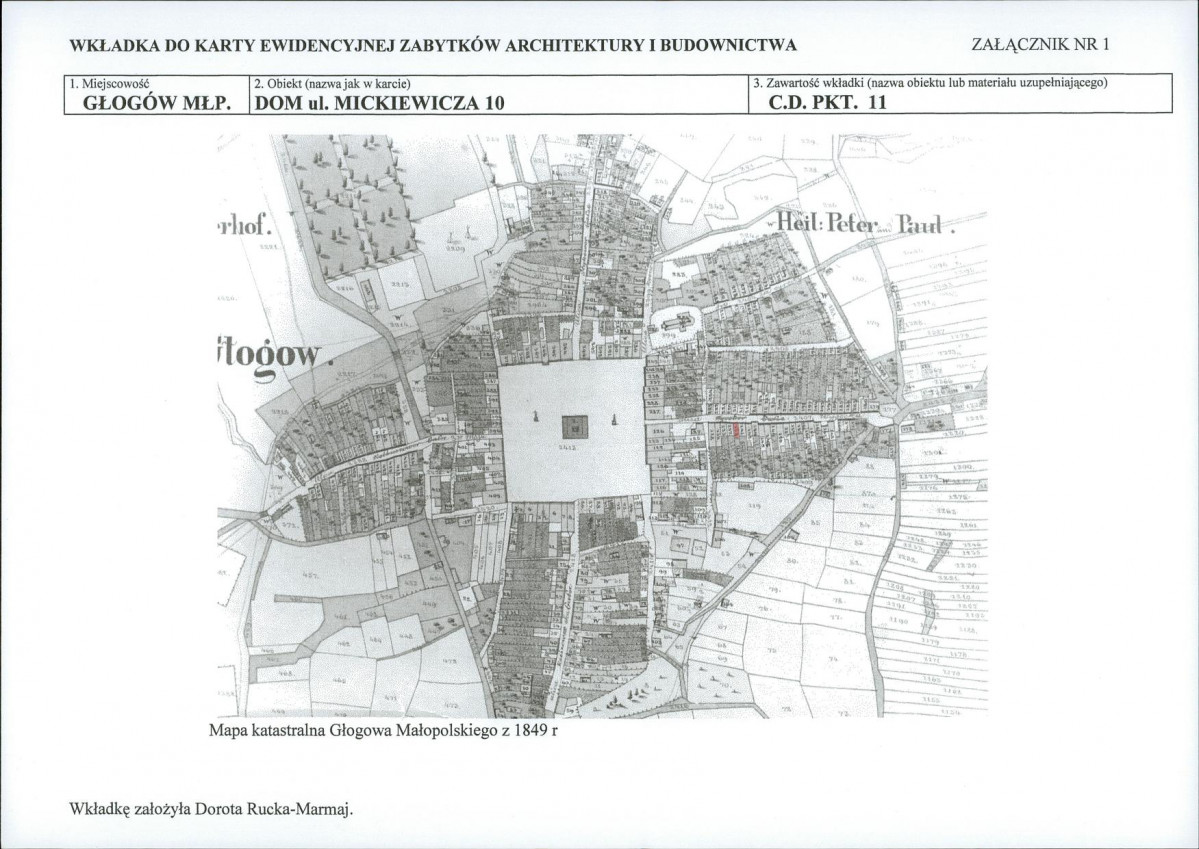Click the 'rhof.' label at map edge
Screen dimensions: 1199x849
click(245, 225)
